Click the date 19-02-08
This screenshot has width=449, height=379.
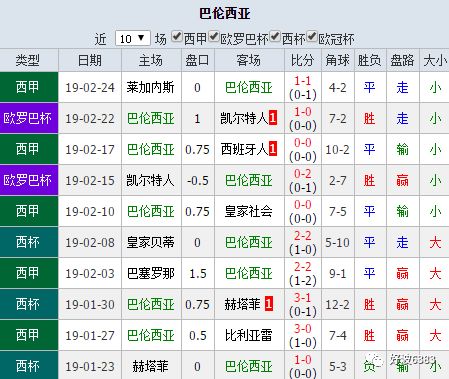click(x=90, y=243)
